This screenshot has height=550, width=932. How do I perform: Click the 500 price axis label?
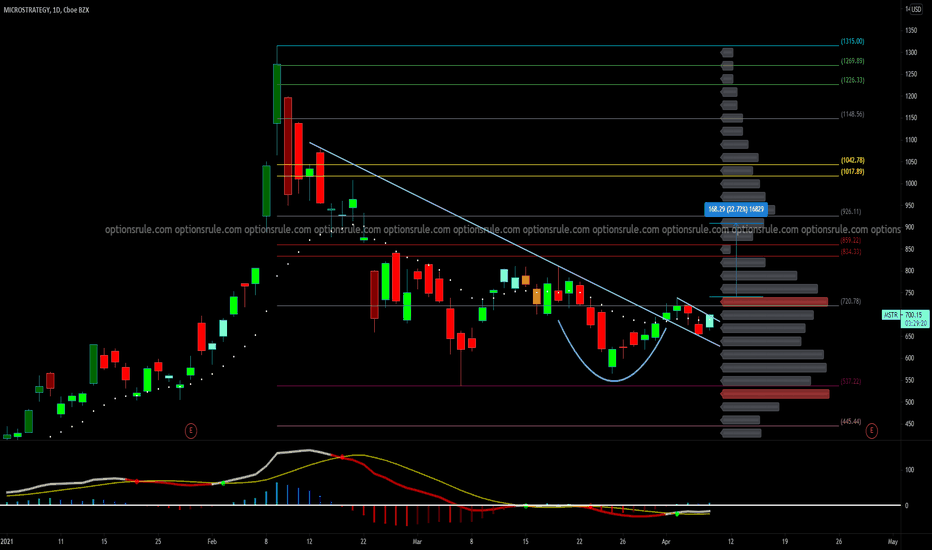[x=909, y=402]
